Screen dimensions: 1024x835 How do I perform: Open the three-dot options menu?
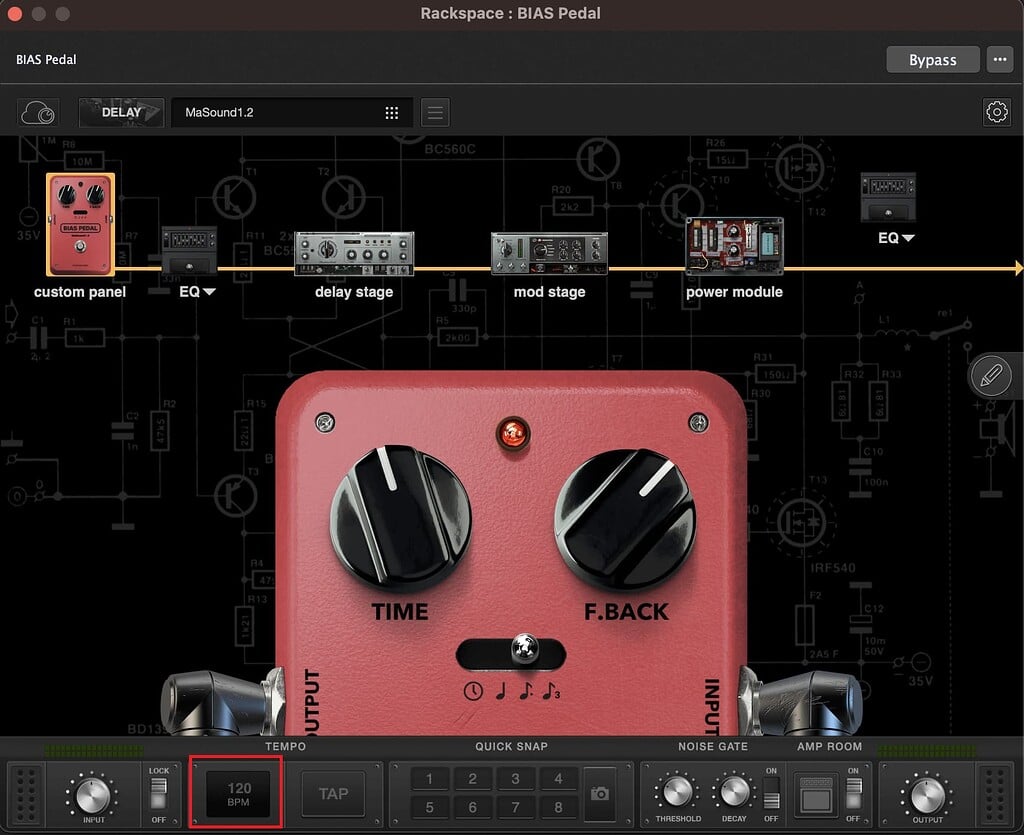[x=999, y=60]
